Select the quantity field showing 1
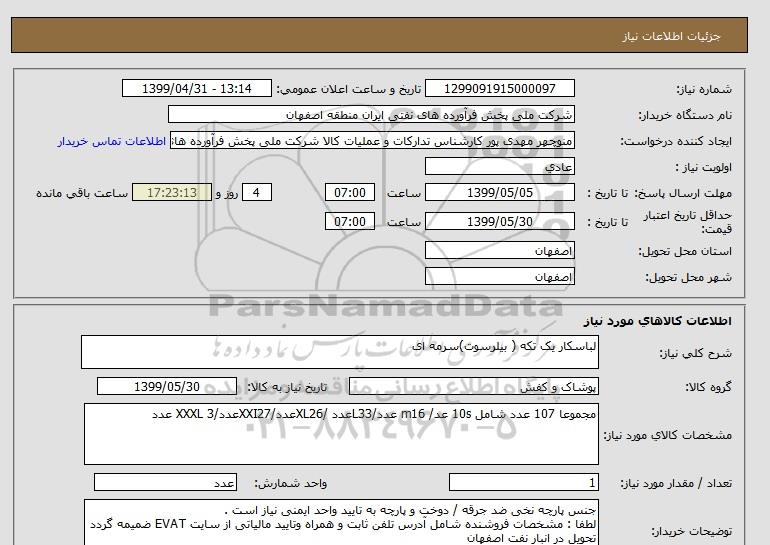The width and height of the screenshot is (770, 545). (x=523, y=482)
